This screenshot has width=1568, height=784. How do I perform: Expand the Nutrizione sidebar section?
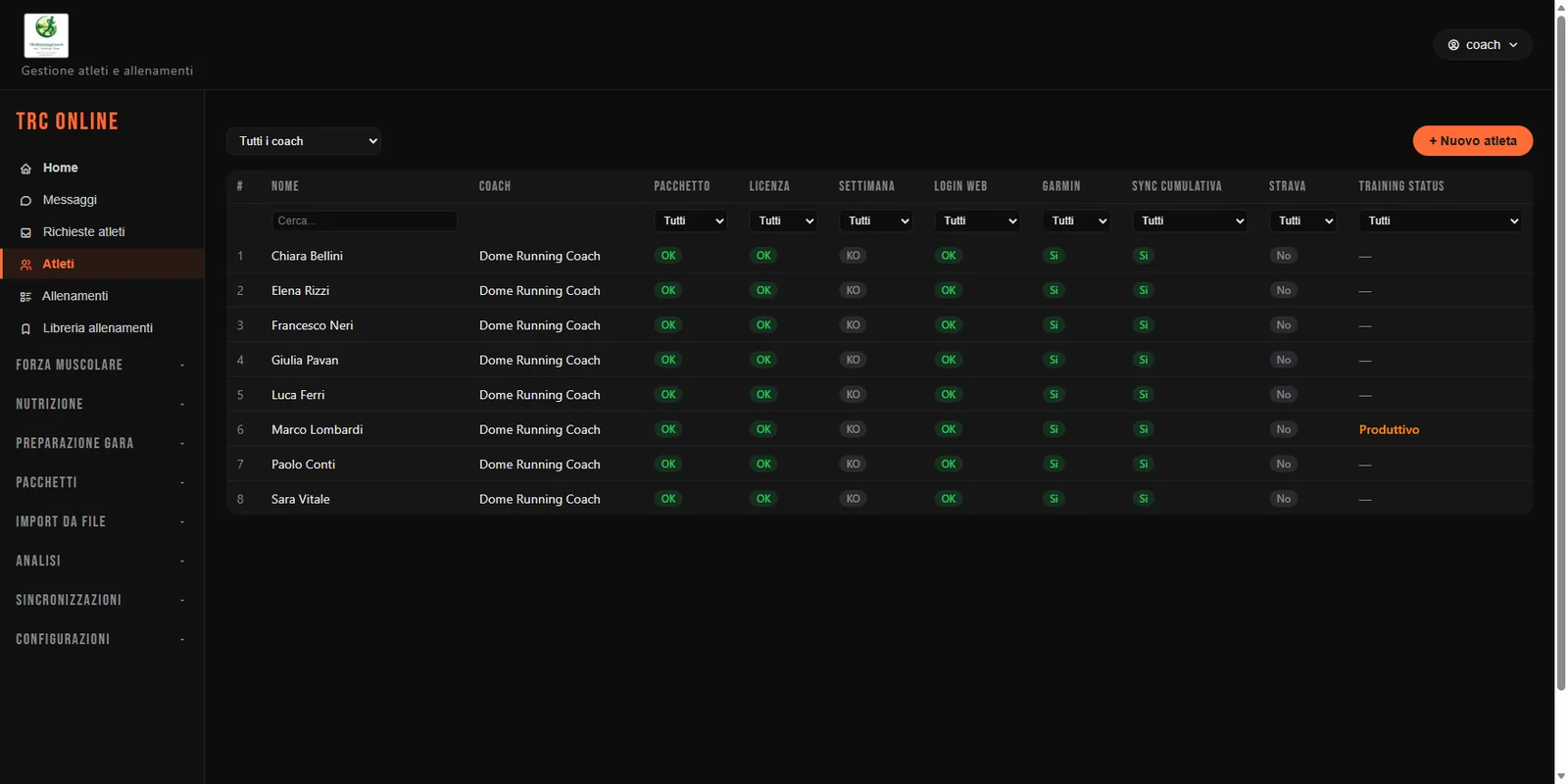point(102,404)
